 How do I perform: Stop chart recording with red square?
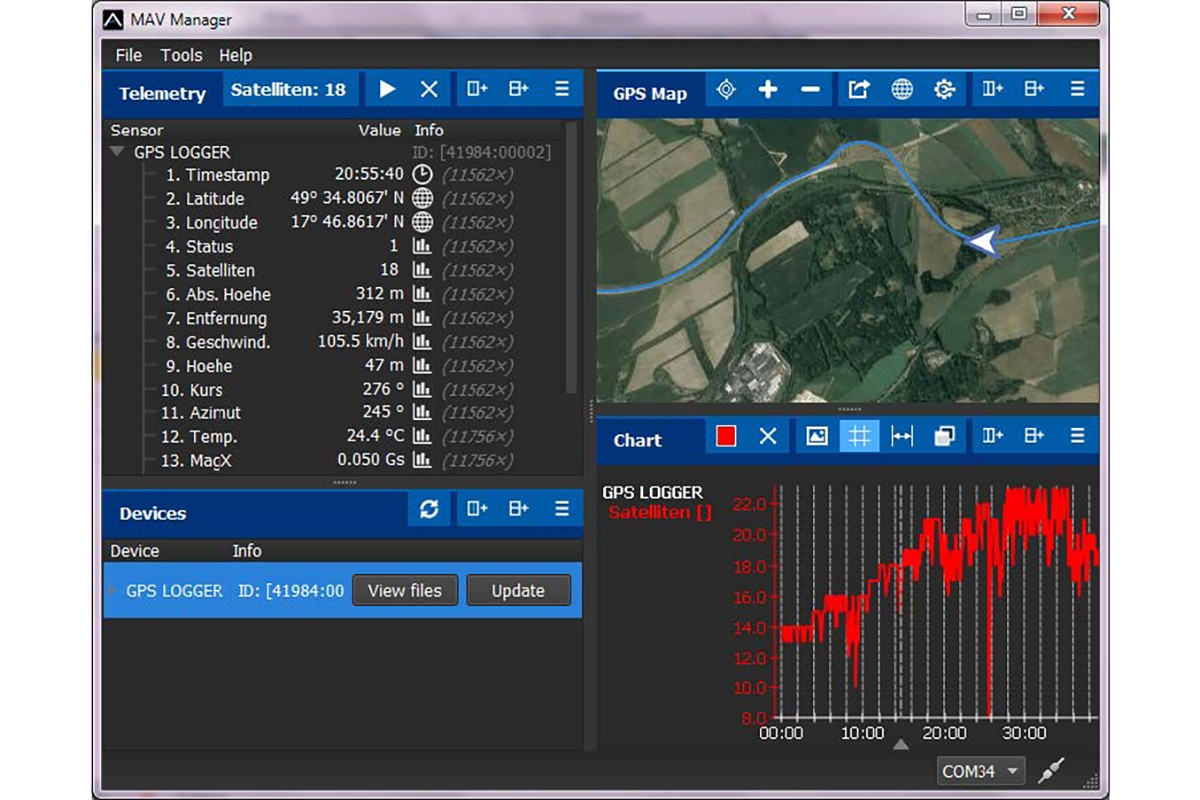tap(727, 437)
